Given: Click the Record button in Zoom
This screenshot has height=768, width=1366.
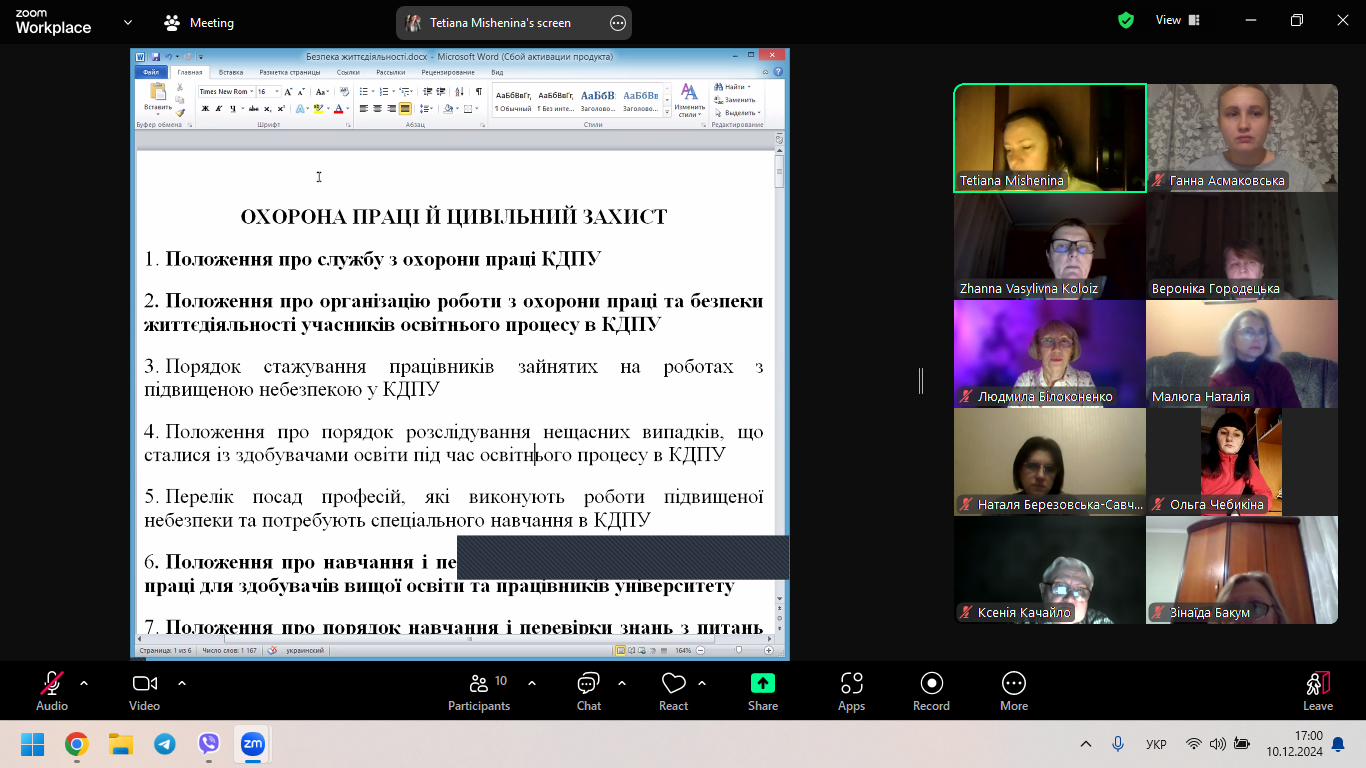Looking at the screenshot, I should pyautogui.click(x=931, y=692).
